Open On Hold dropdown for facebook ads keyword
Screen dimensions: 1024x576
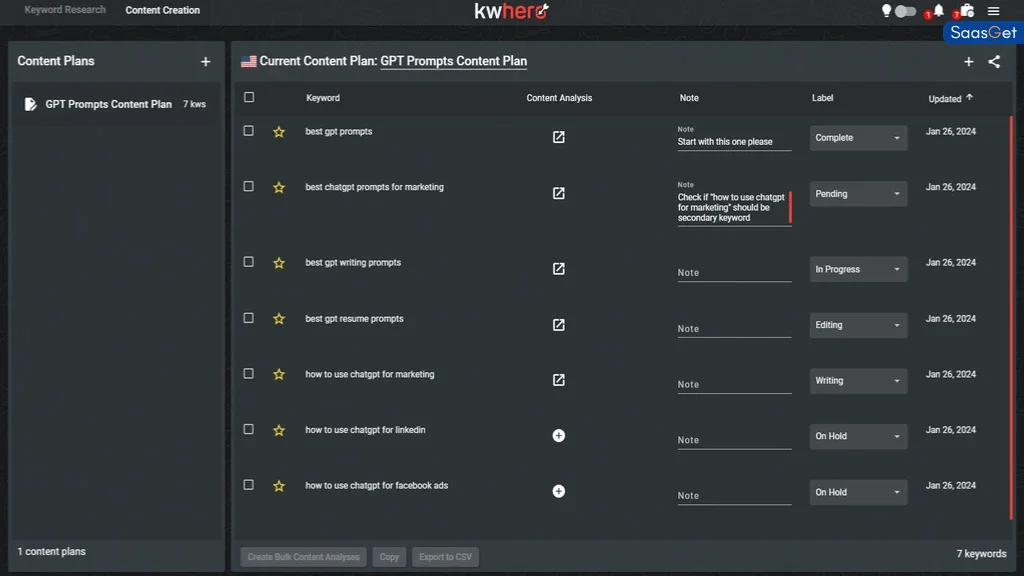[858, 492]
